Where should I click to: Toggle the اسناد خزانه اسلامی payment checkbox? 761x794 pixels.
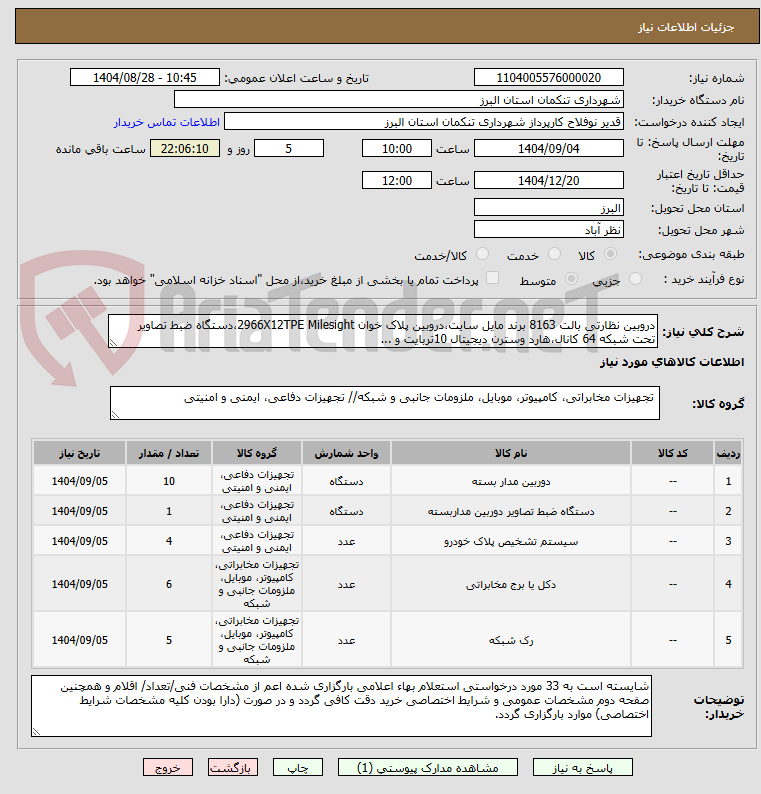click(x=492, y=278)
